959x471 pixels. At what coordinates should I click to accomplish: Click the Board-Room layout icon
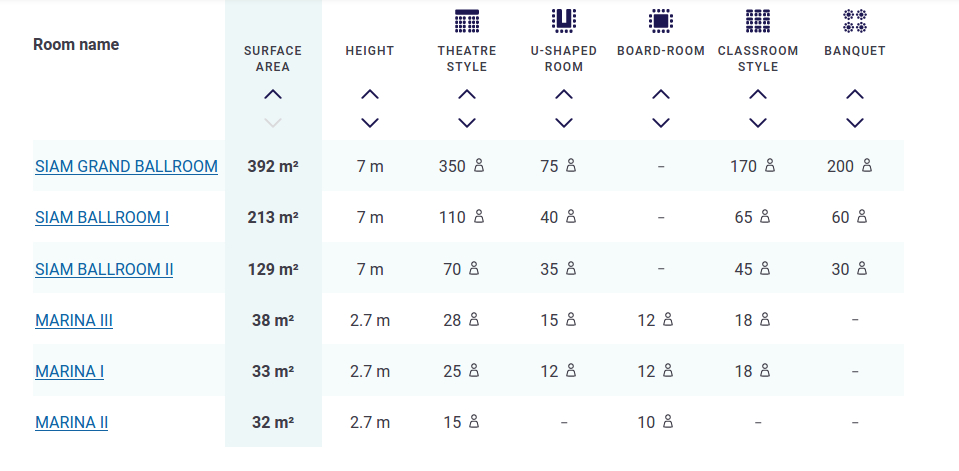tap(660, 20)
